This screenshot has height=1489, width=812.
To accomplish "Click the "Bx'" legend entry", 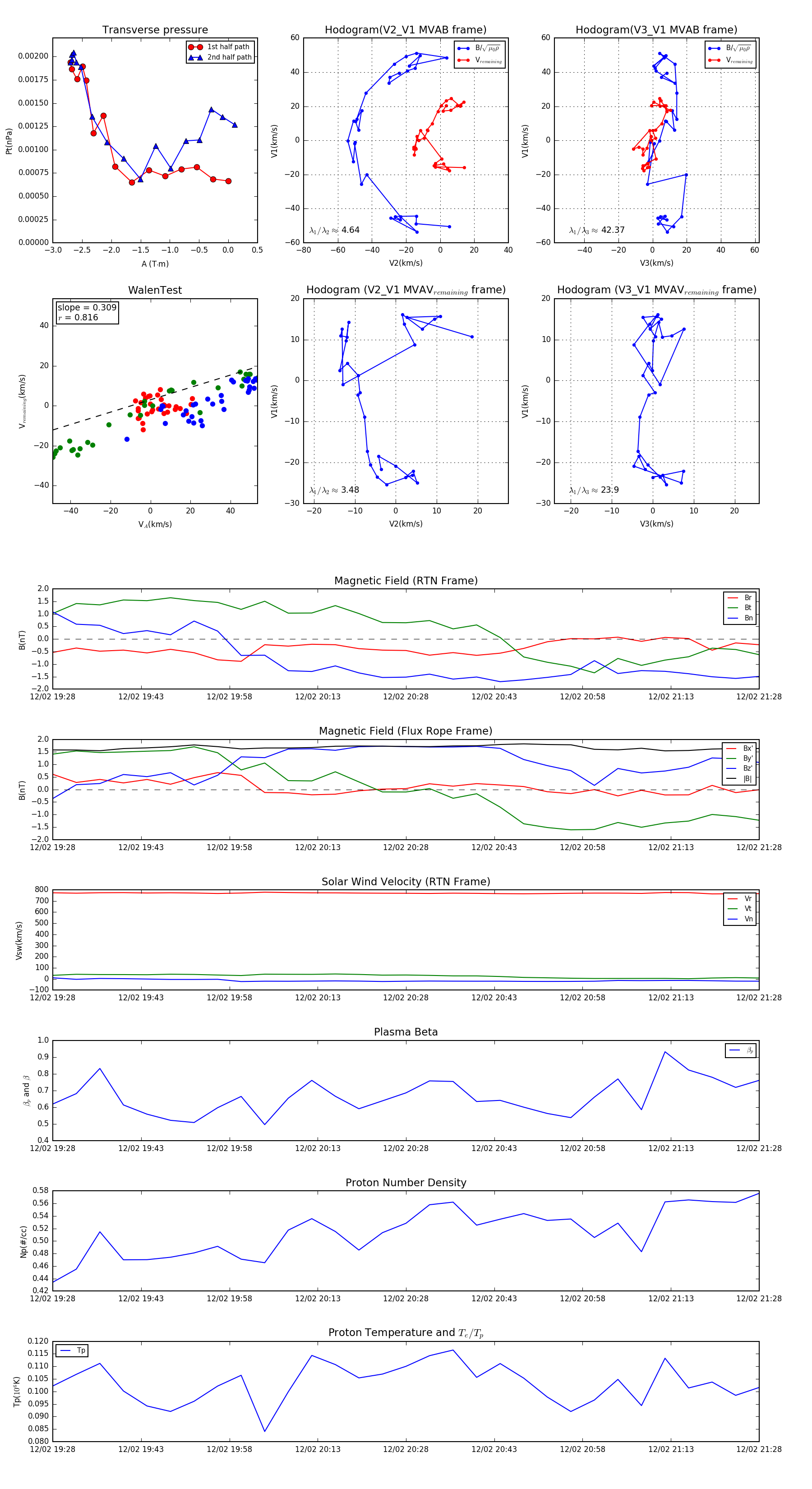I will [x=739, y=749].
